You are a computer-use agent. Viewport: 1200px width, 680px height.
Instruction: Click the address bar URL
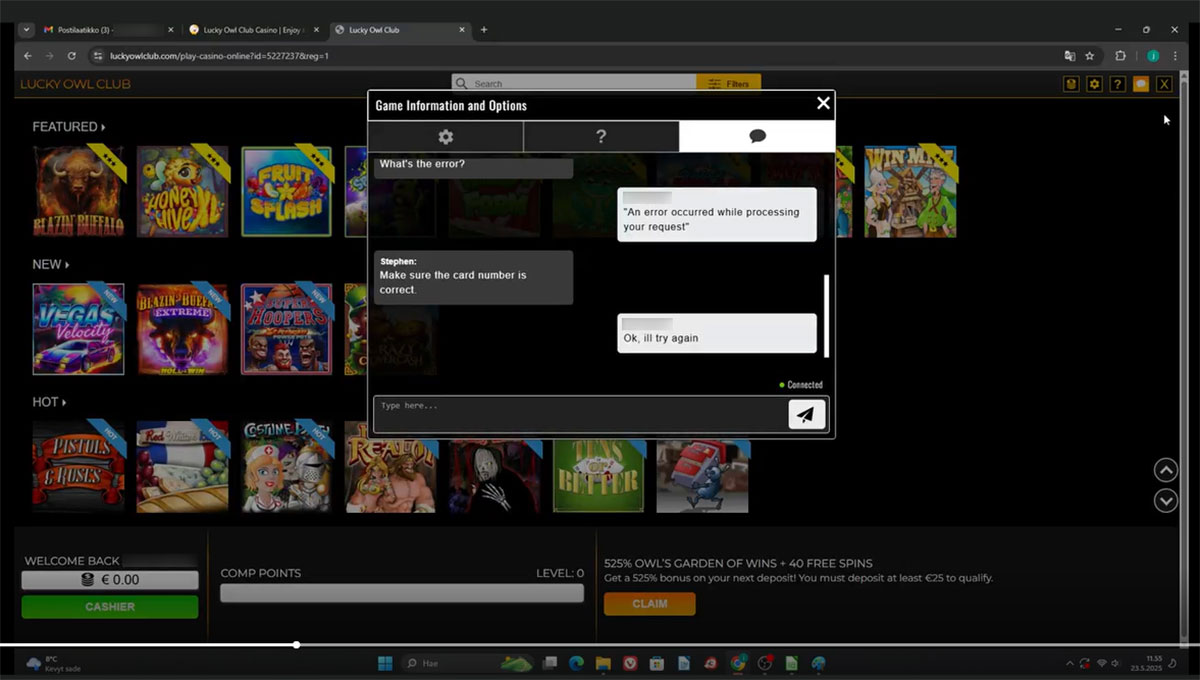click(219, 56)
